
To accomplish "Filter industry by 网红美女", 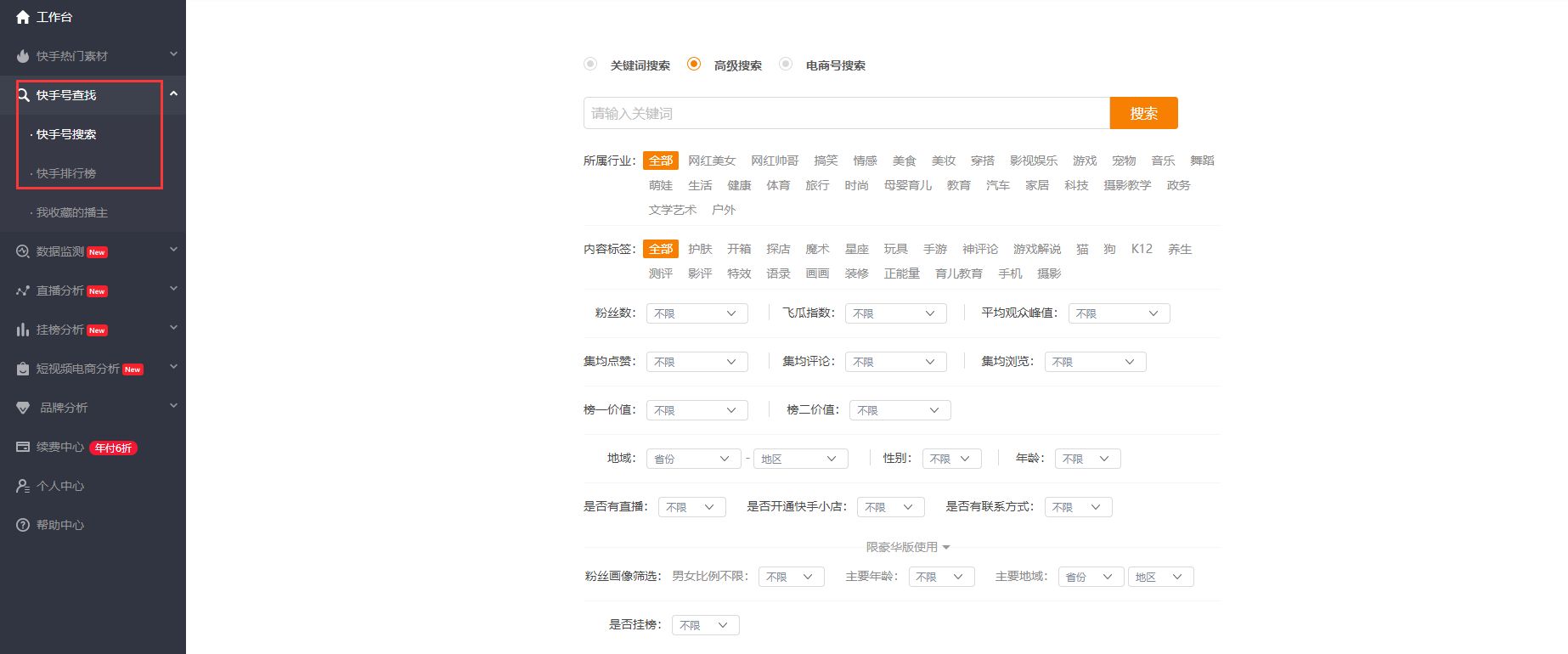I will click(712, 161).
